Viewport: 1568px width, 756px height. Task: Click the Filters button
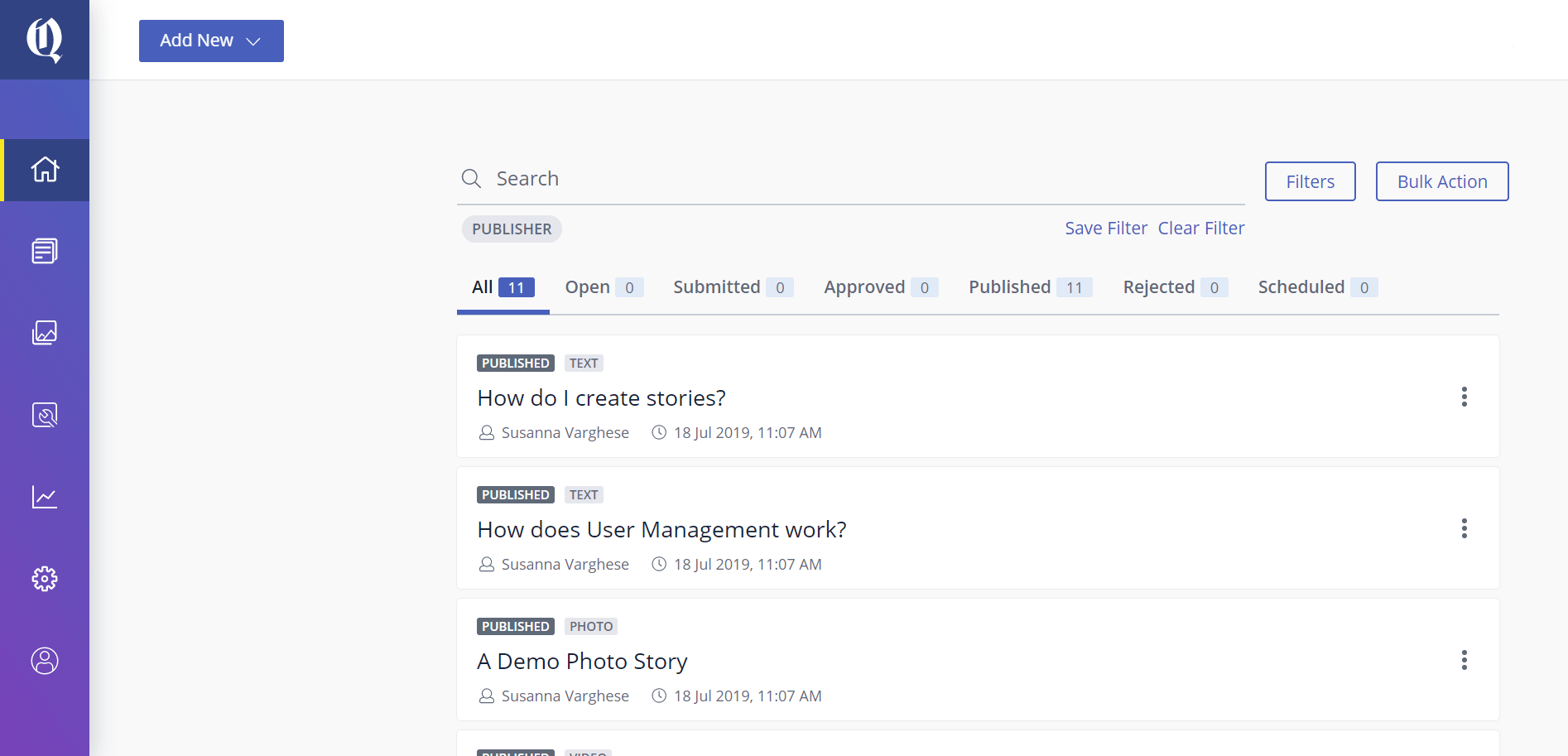pos(1310,181)
